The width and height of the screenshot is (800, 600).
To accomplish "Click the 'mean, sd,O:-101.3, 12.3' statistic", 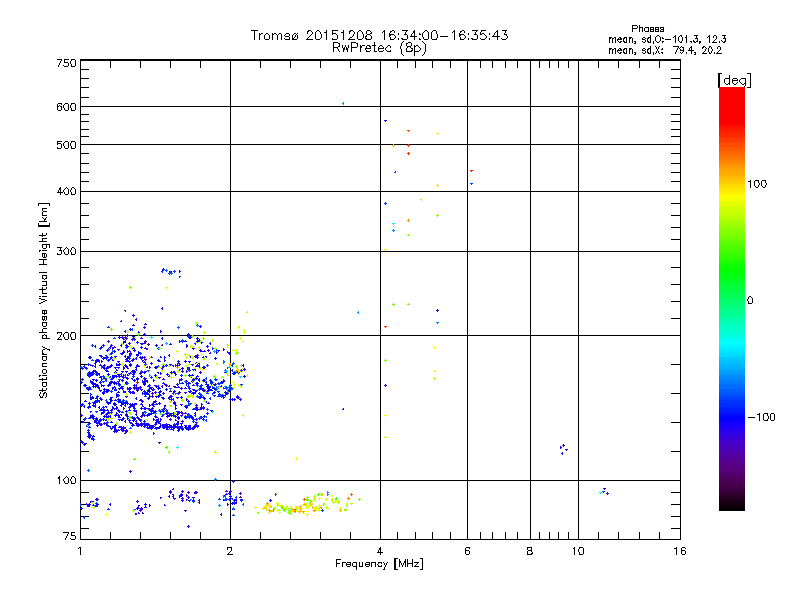I will (667, 39).
